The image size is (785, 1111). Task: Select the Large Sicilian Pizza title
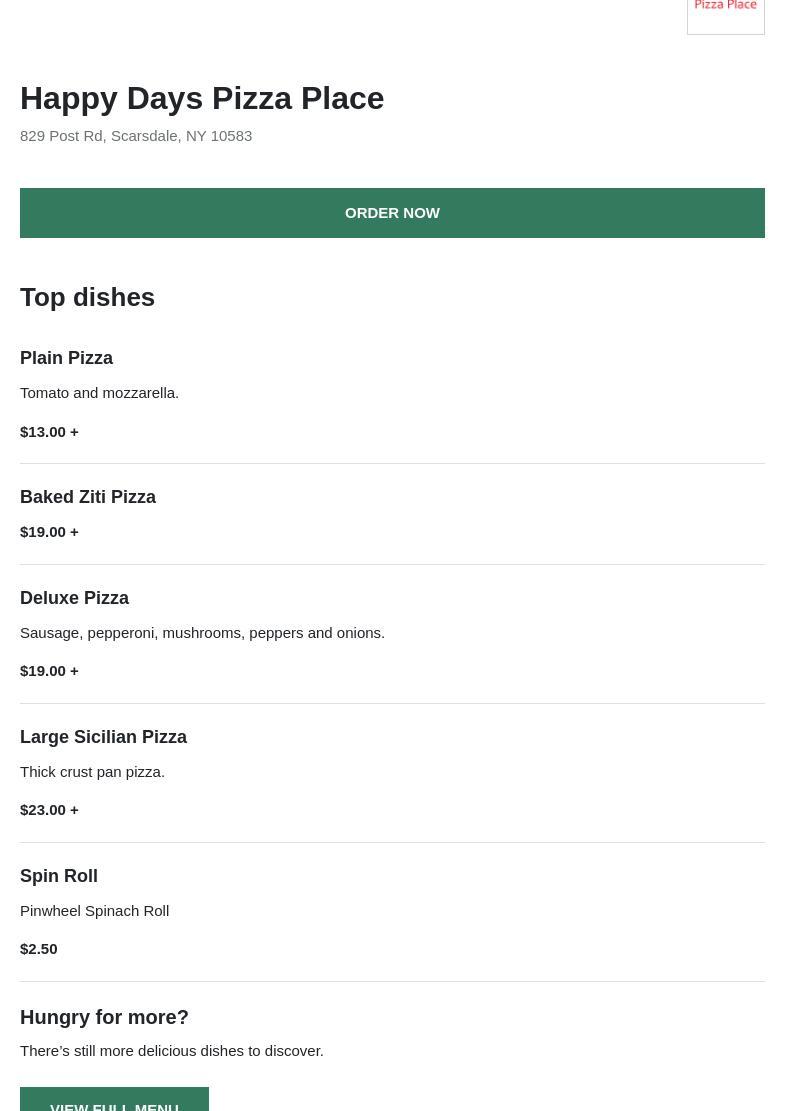(x=103, y=737)
